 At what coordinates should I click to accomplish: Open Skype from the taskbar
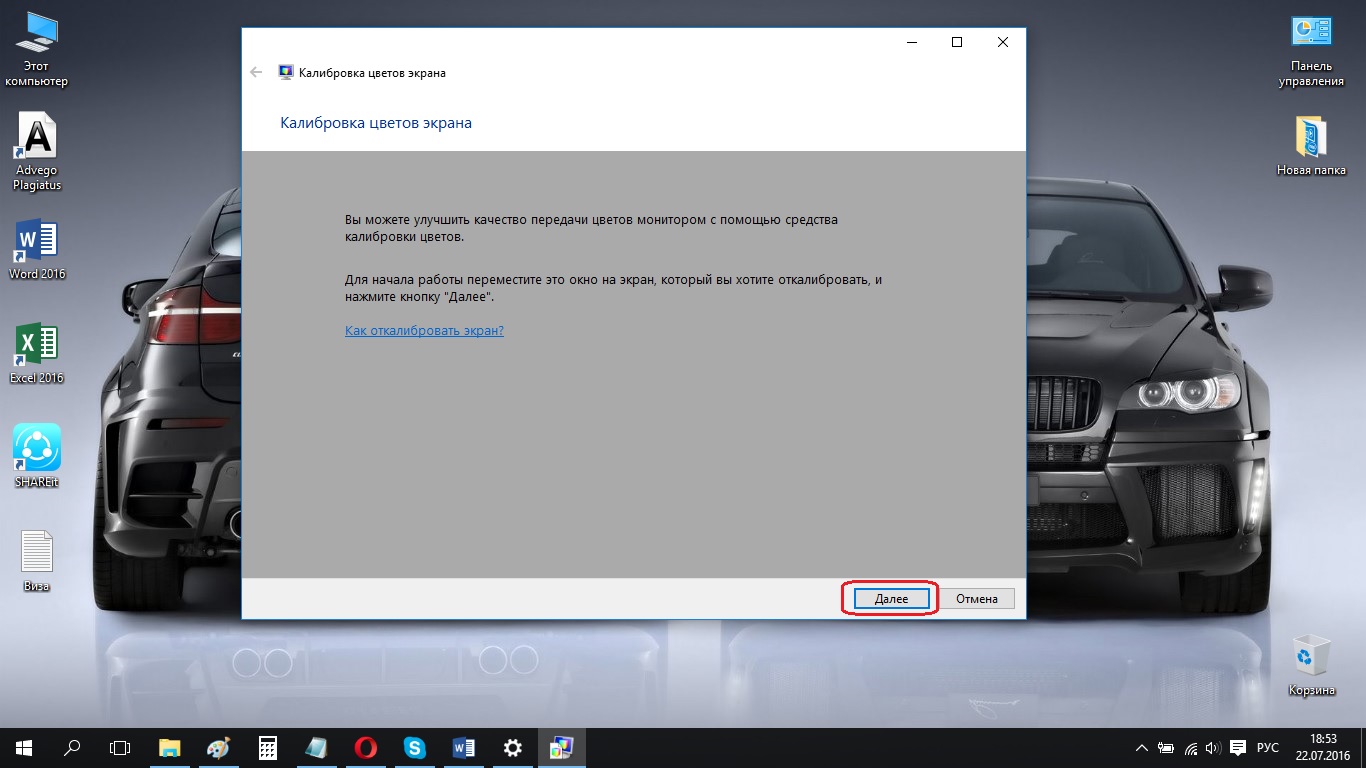click(415, 747)
